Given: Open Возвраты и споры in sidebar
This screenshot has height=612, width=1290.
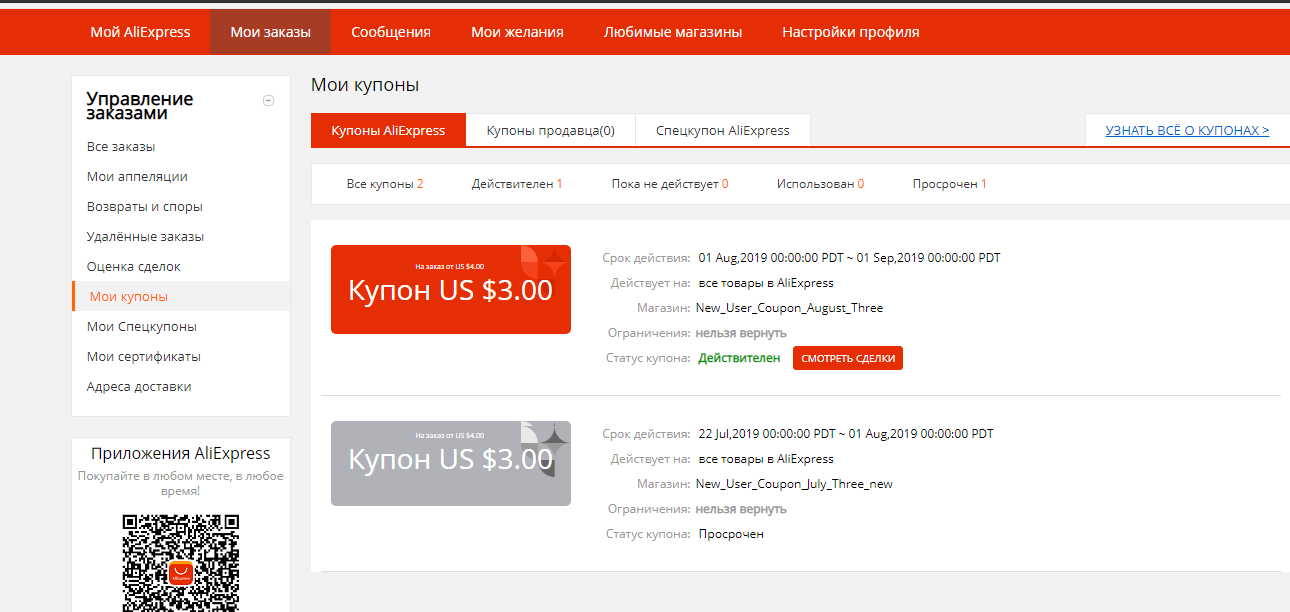Looking at the screenshot, I should 145,207.
